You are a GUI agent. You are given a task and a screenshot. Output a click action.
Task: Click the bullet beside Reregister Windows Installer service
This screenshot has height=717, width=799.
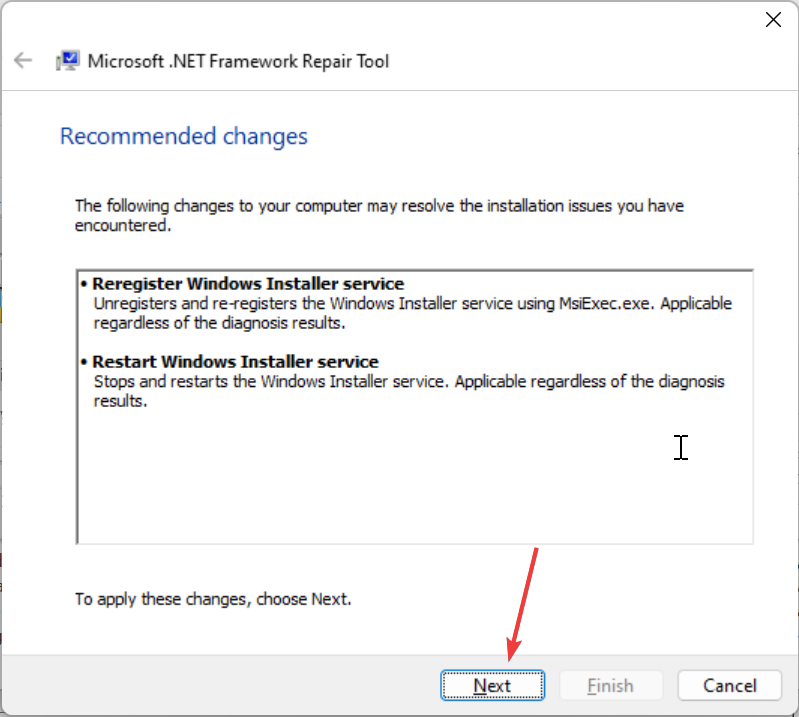pos(84,284)
